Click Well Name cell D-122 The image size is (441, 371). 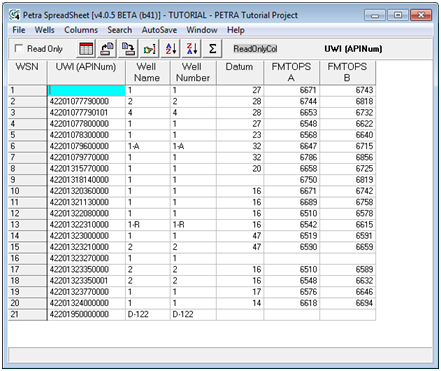(148, 314)
